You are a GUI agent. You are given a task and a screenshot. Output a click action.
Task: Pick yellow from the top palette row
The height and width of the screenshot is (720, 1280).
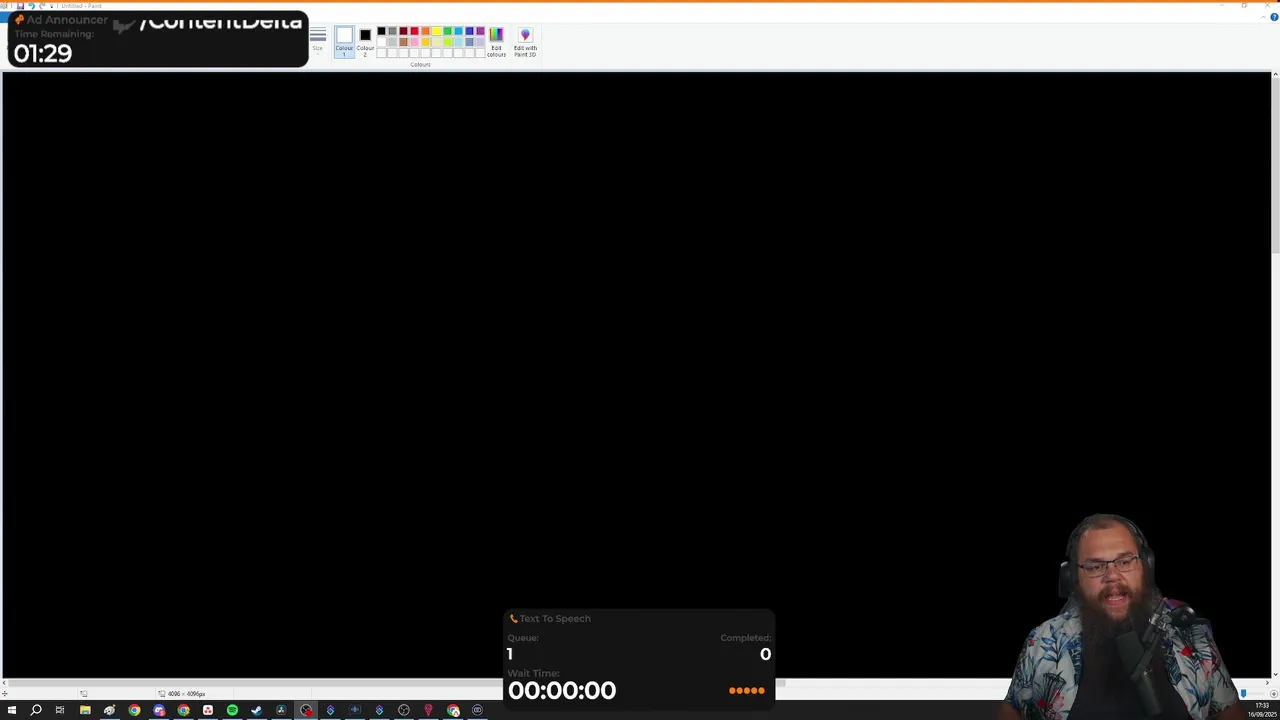coord(436,31)
